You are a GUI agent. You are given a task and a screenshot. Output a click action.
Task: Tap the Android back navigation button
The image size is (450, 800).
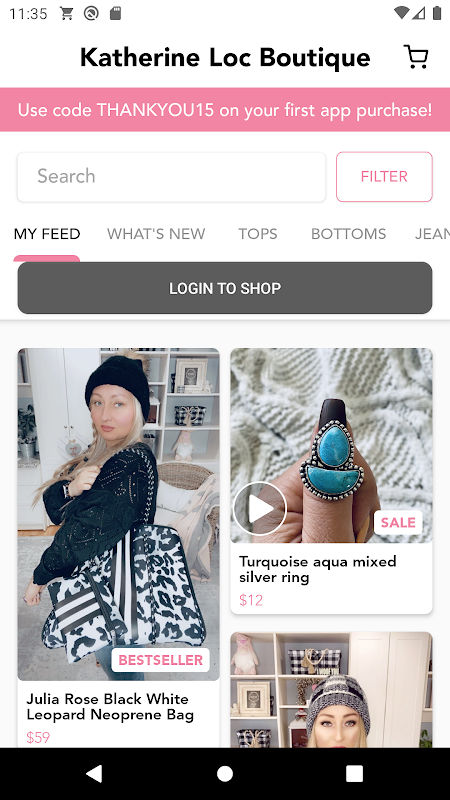[x=94, y=773]
